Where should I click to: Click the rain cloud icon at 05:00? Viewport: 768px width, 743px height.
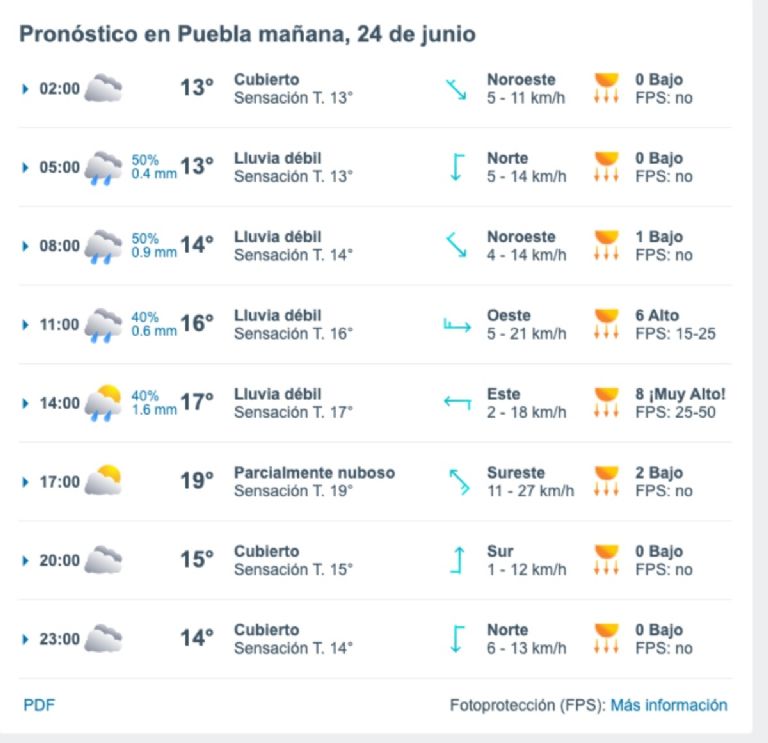pyautogui.click(x=103, y=168)
